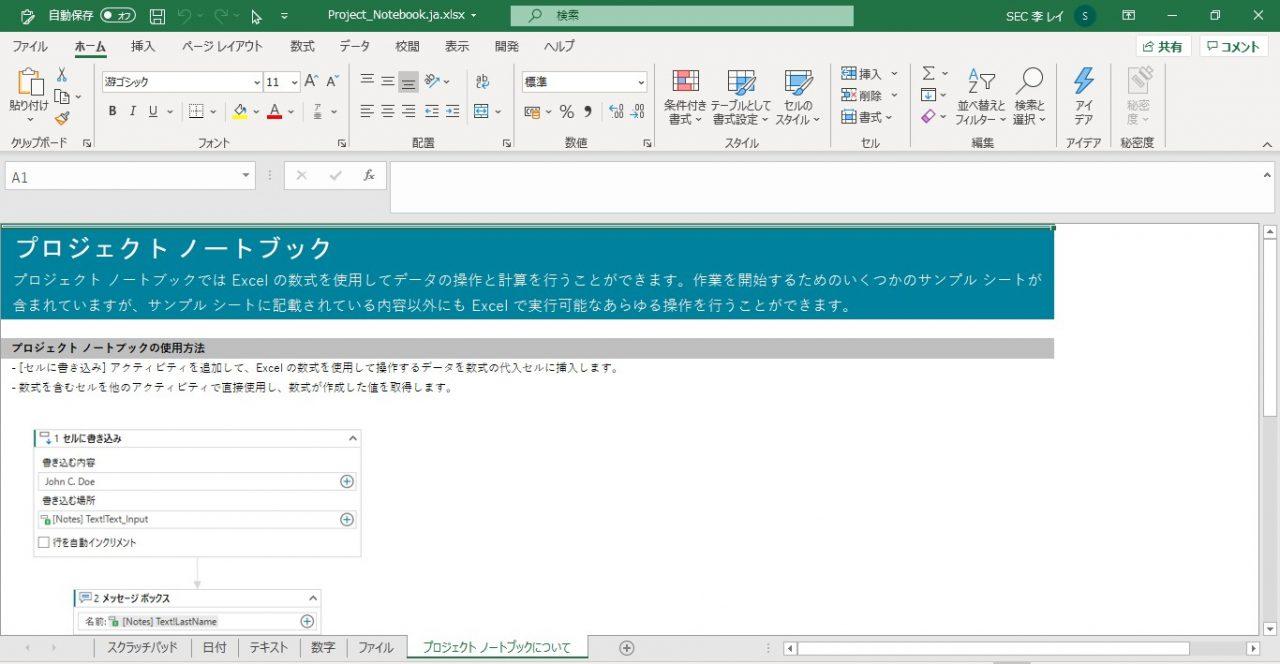Click the horizontal scrollbar thumb at the bottom
1280x664 pixels.
coord(992,648)
